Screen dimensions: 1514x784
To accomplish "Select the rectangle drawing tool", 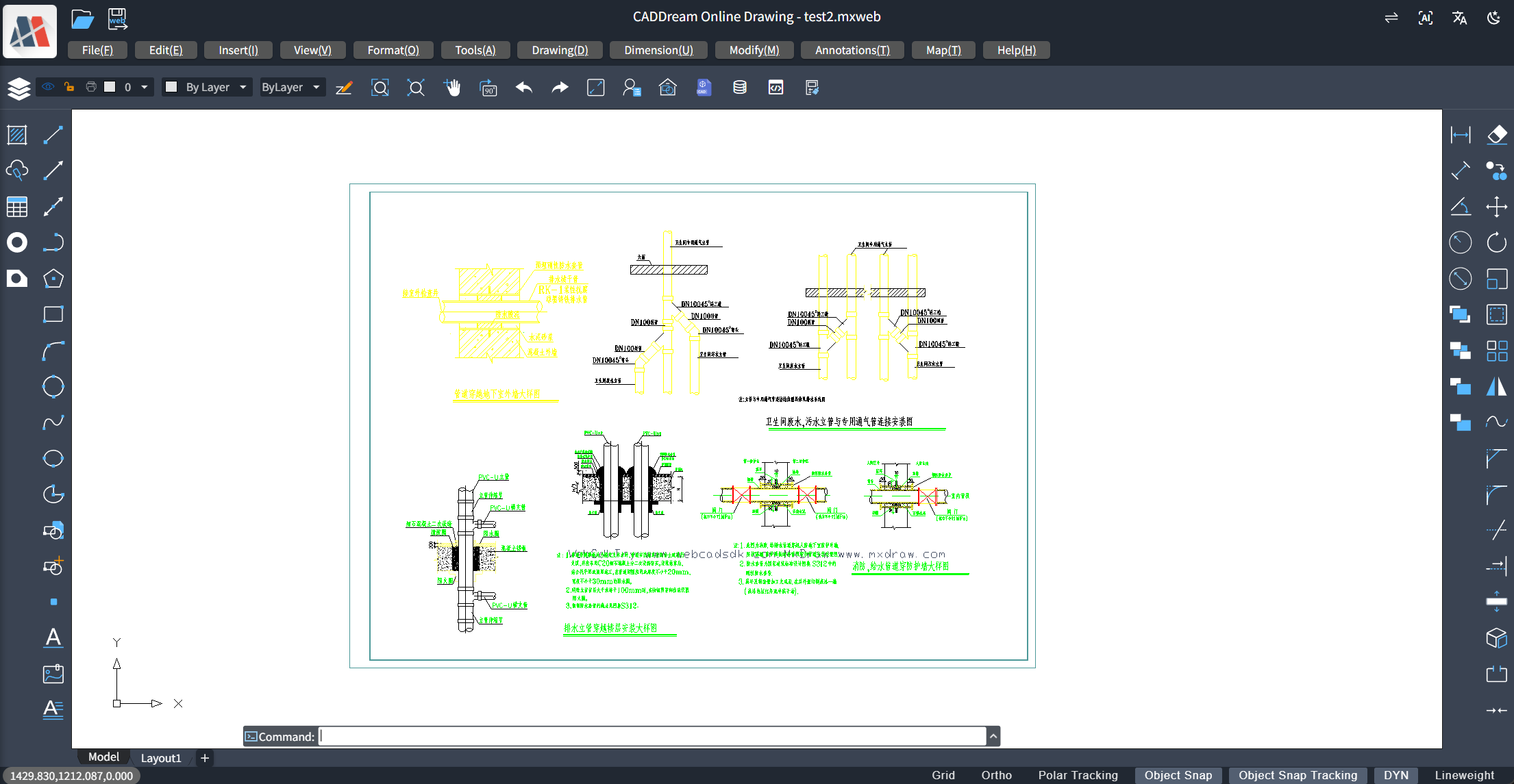I will click(x=53, y=314).
